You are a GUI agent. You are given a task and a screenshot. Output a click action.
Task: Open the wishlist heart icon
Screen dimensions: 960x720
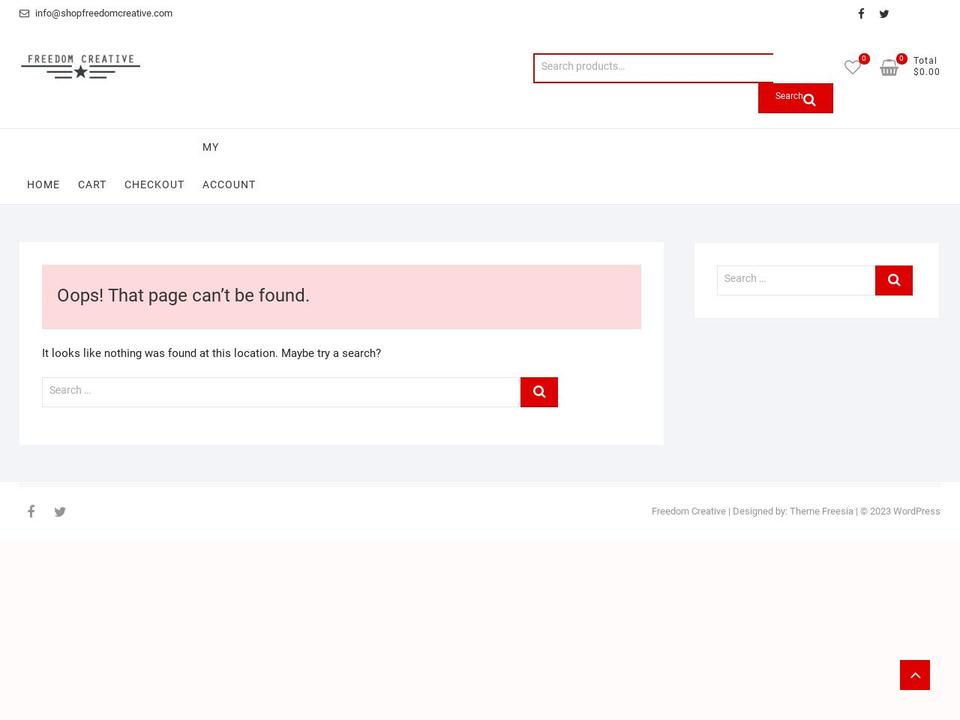pyautogui.click(x=852, y=67)
